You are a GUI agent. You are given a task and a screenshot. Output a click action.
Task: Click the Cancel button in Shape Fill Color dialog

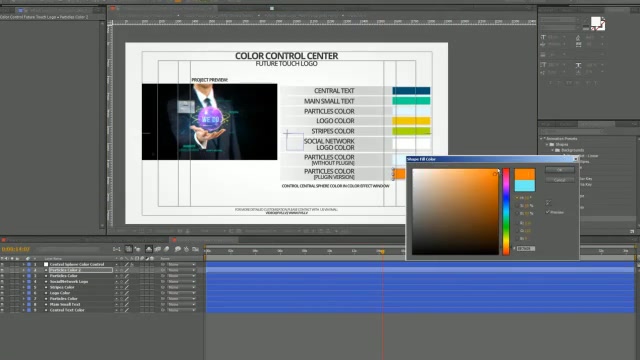[560, 180]
